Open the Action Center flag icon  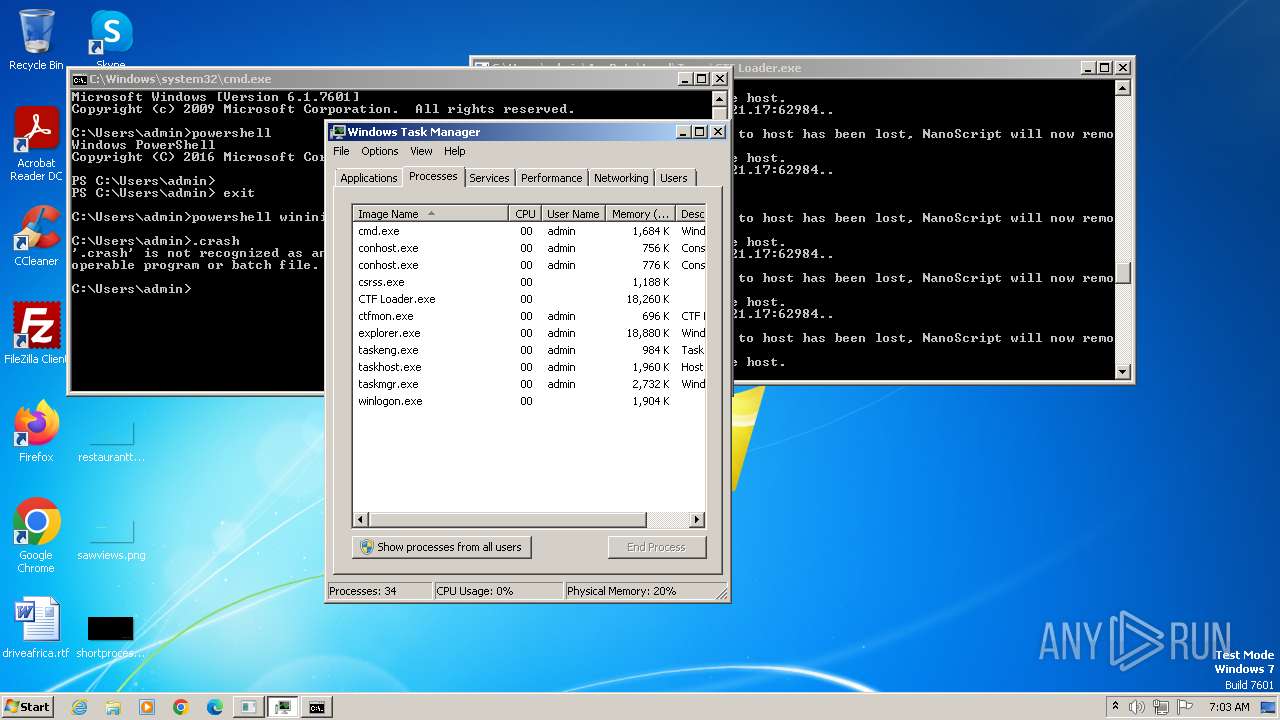pyautogui.click(x=1185, y=707)
